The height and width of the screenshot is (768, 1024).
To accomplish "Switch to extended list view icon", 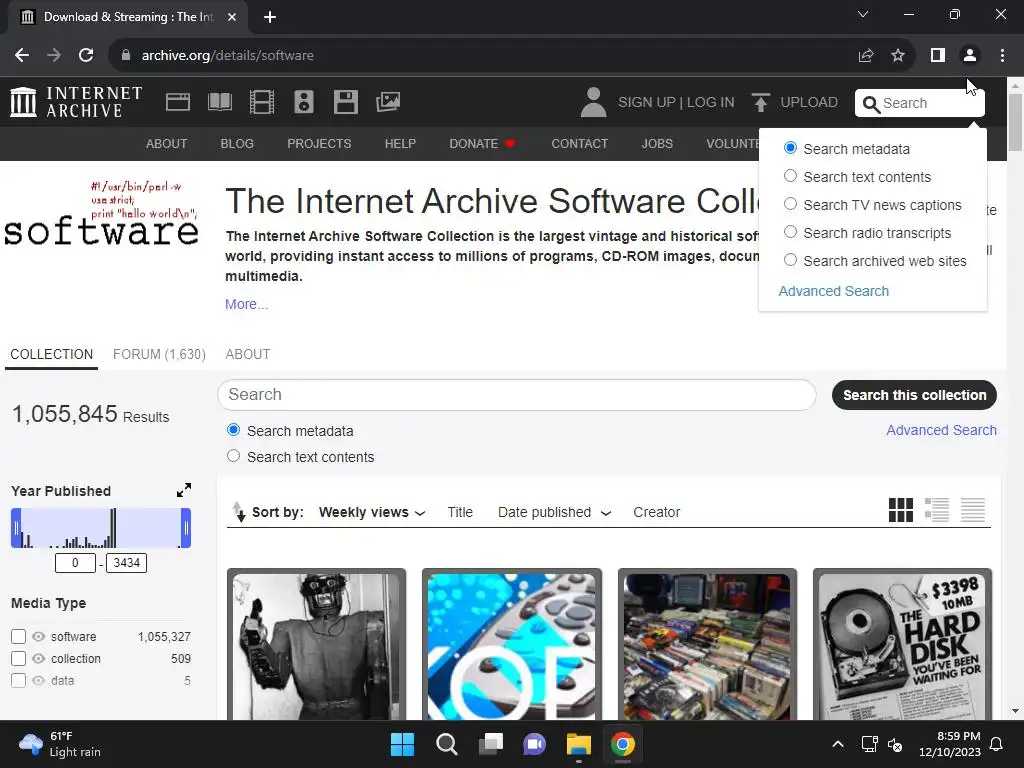I will click(936, 510).
